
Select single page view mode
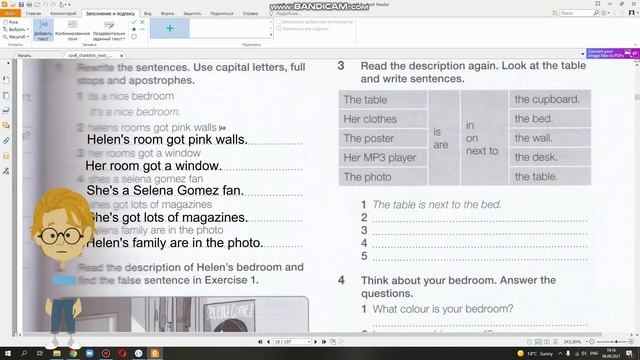(530, 342)
